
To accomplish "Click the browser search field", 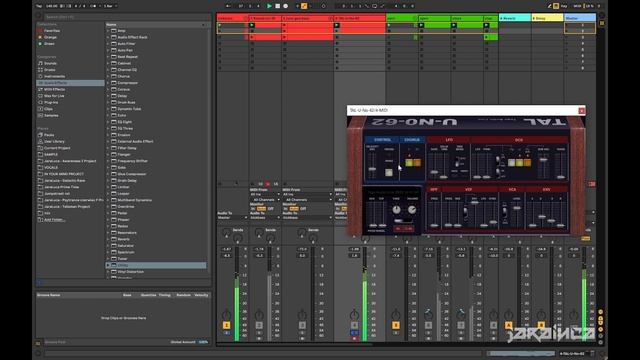I will (127, 17).
